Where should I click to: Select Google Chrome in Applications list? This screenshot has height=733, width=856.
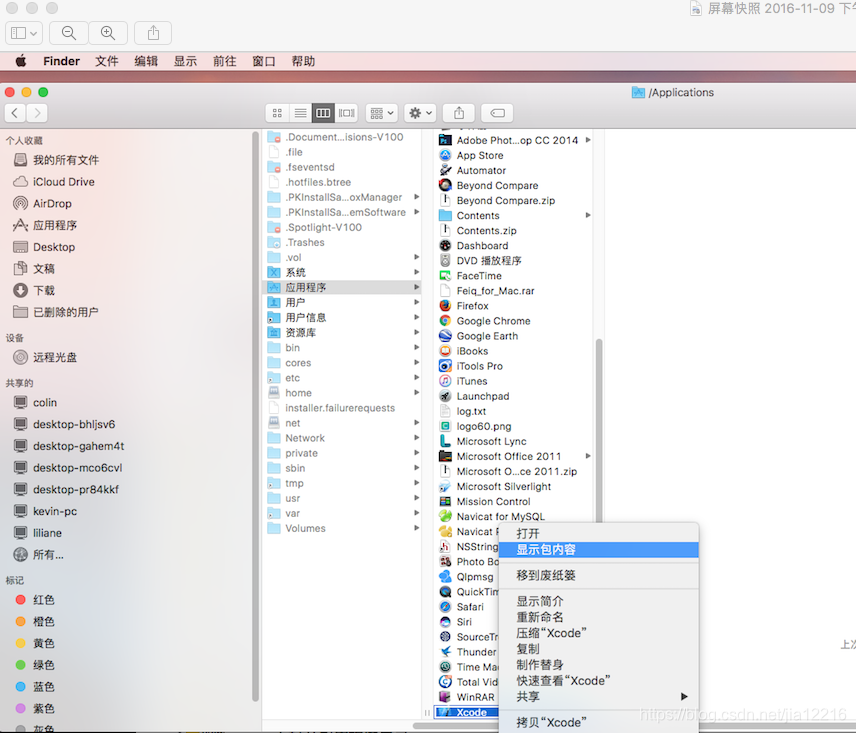coord(494,321)
